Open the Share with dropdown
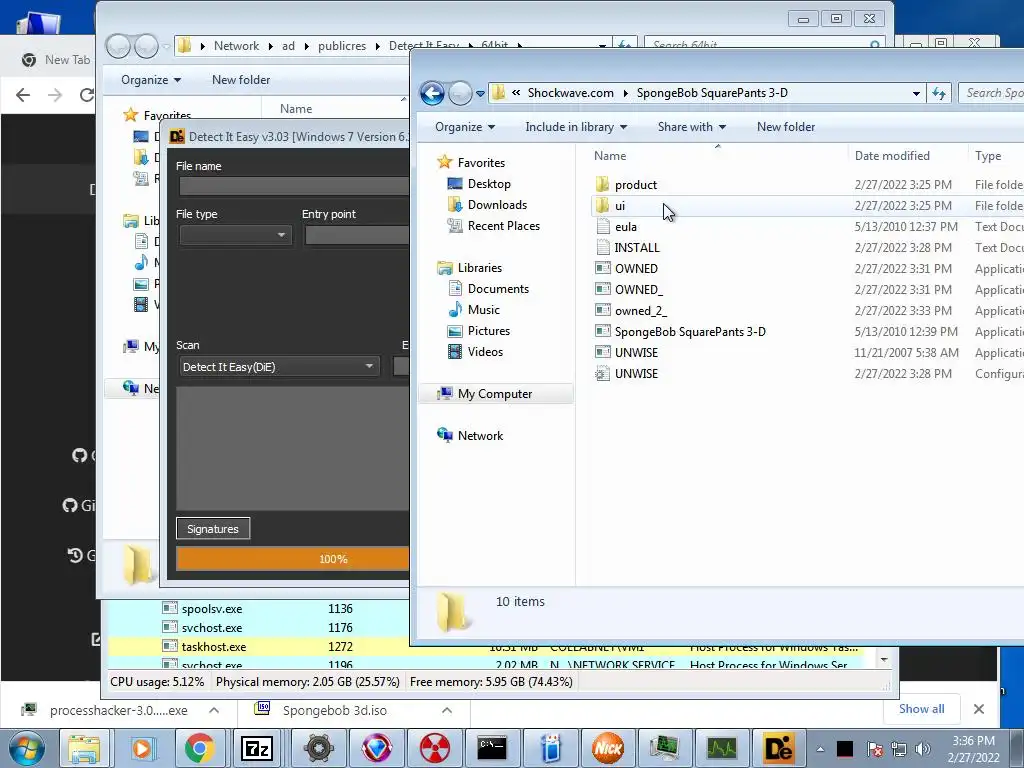Viewport: 1024px width, 768px height. 692,127
